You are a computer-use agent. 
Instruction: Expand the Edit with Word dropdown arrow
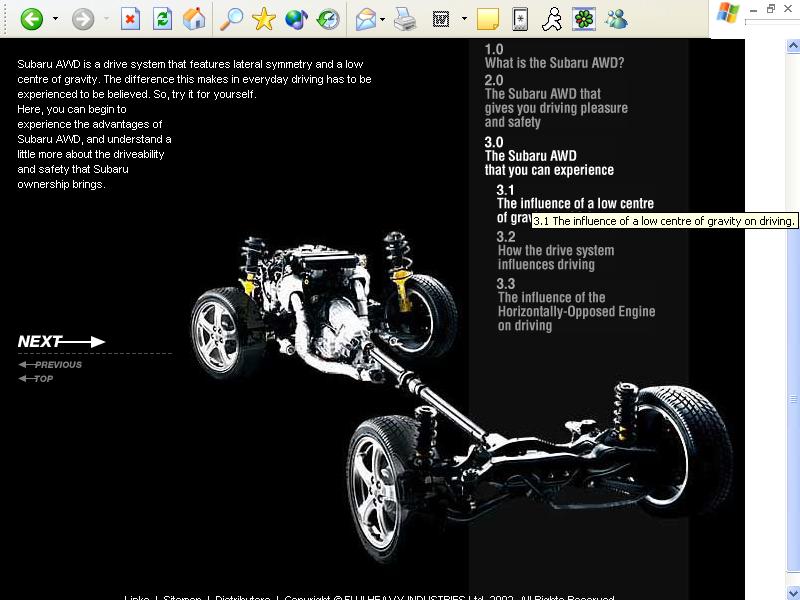(x=464, y=19)
